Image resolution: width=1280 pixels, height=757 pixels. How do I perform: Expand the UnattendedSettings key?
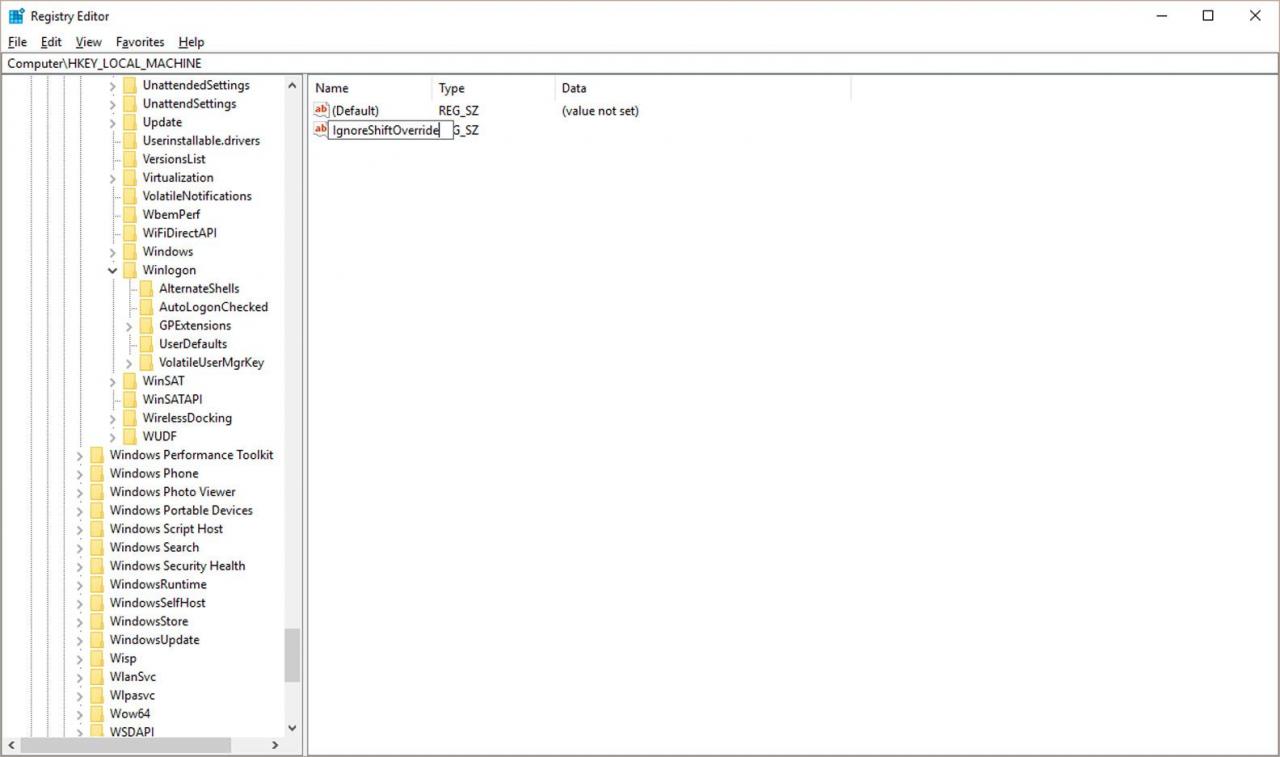coord(113,86)
